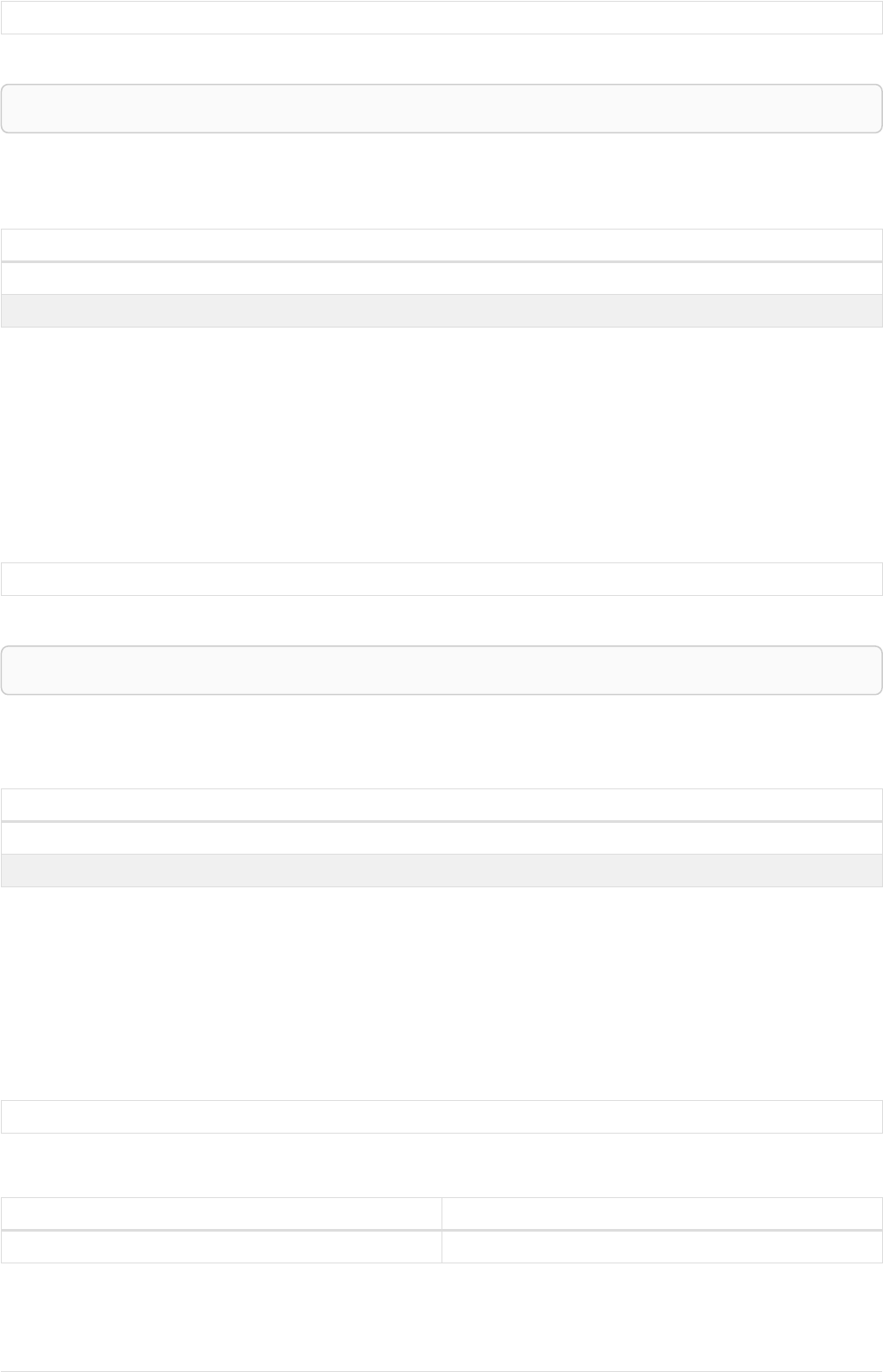
Task: Select the first table's gray shaded row
Action: (441, 311)
